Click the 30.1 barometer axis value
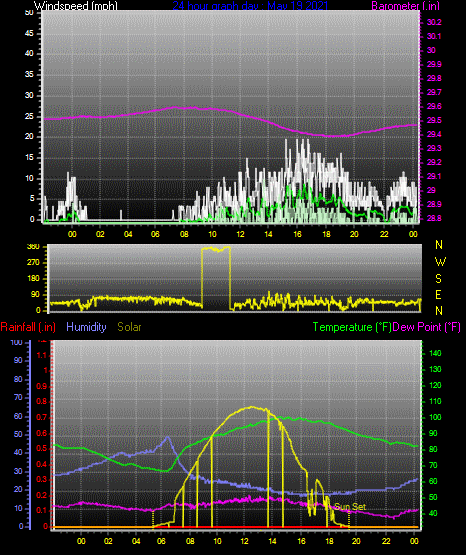The image size is (466, 555). pos(434,36)
